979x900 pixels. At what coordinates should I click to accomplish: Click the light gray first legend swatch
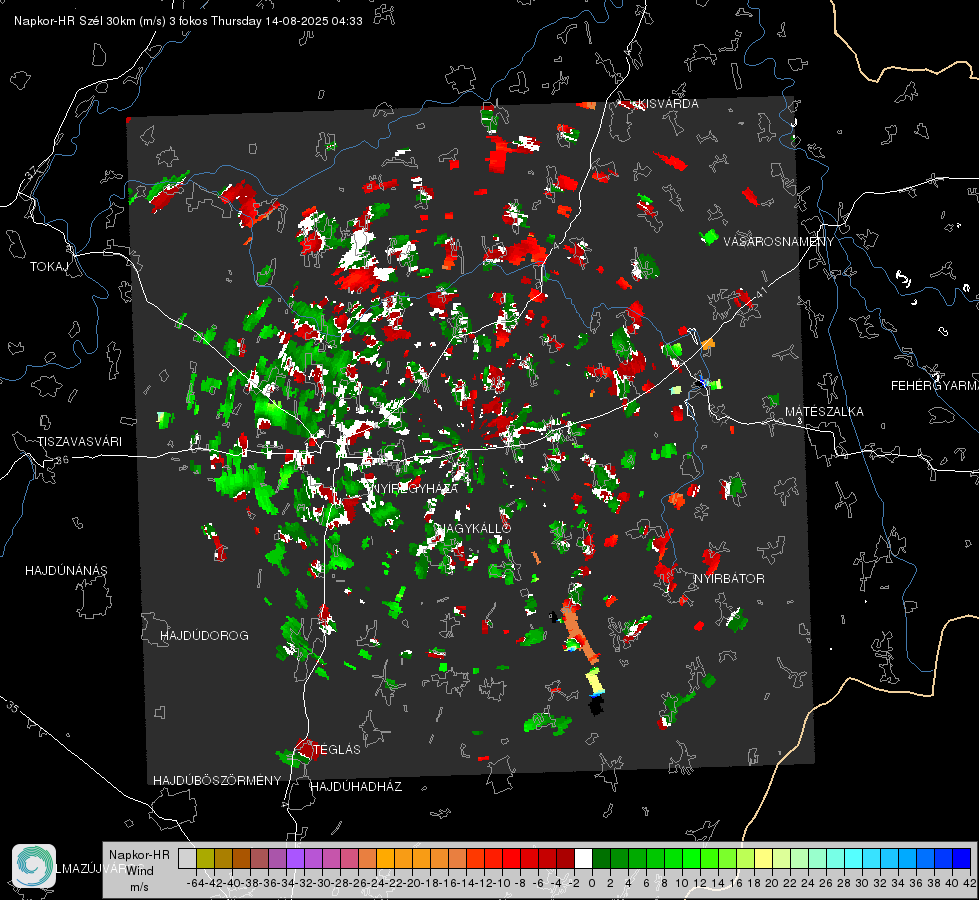click(x=187, y=858)
